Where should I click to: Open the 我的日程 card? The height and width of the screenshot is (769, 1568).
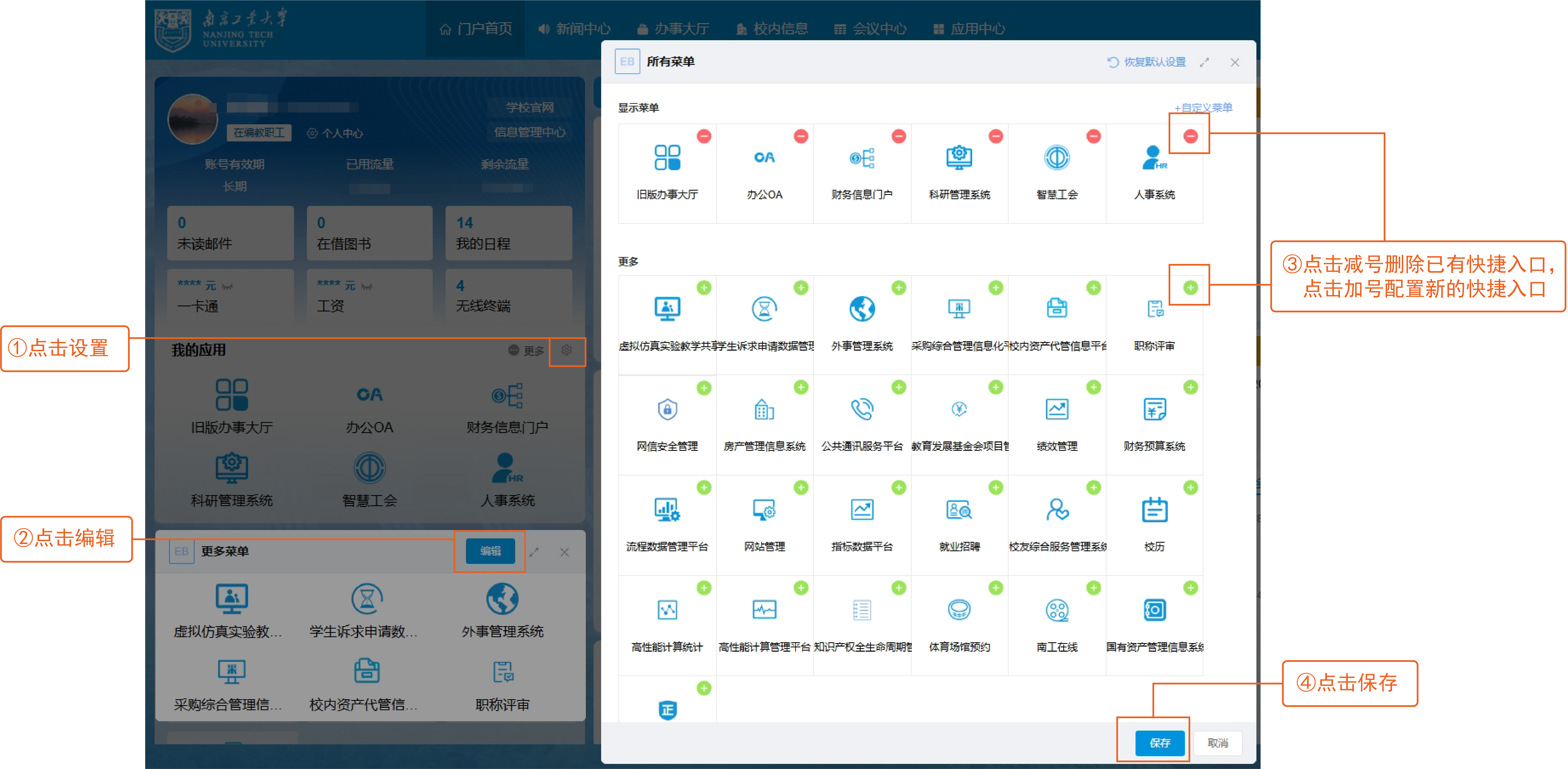tap(509, 233)
